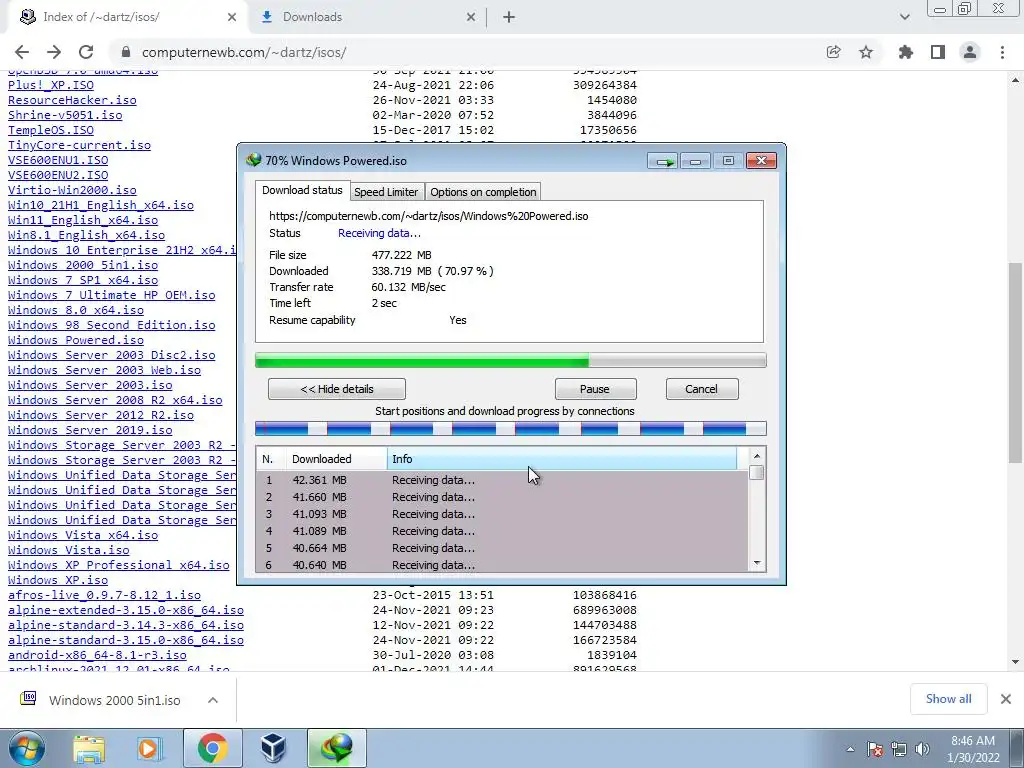Toggle the Chrome side panel icon
The width and height of the screenshot is (1024, 768).
pos(938,52)
